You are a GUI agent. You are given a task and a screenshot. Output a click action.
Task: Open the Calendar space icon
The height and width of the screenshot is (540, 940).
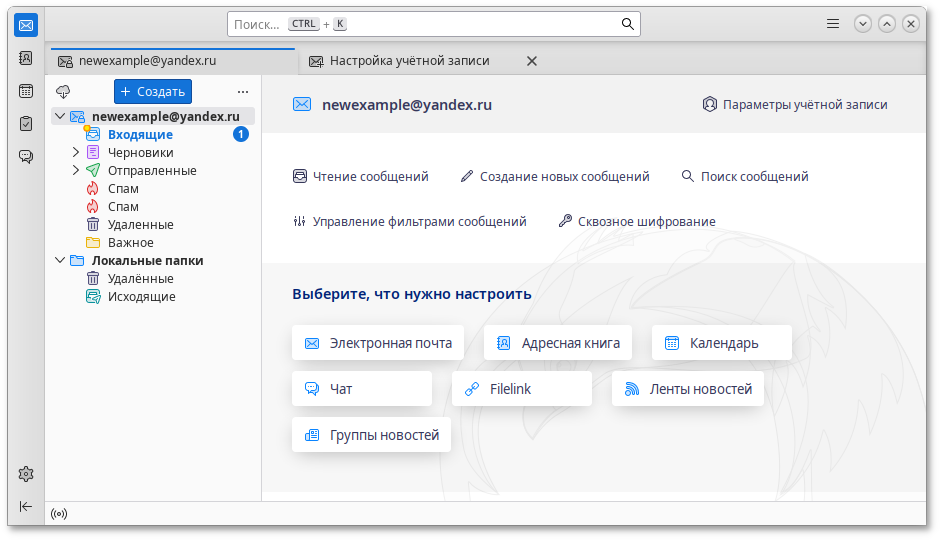click(26, 91)
